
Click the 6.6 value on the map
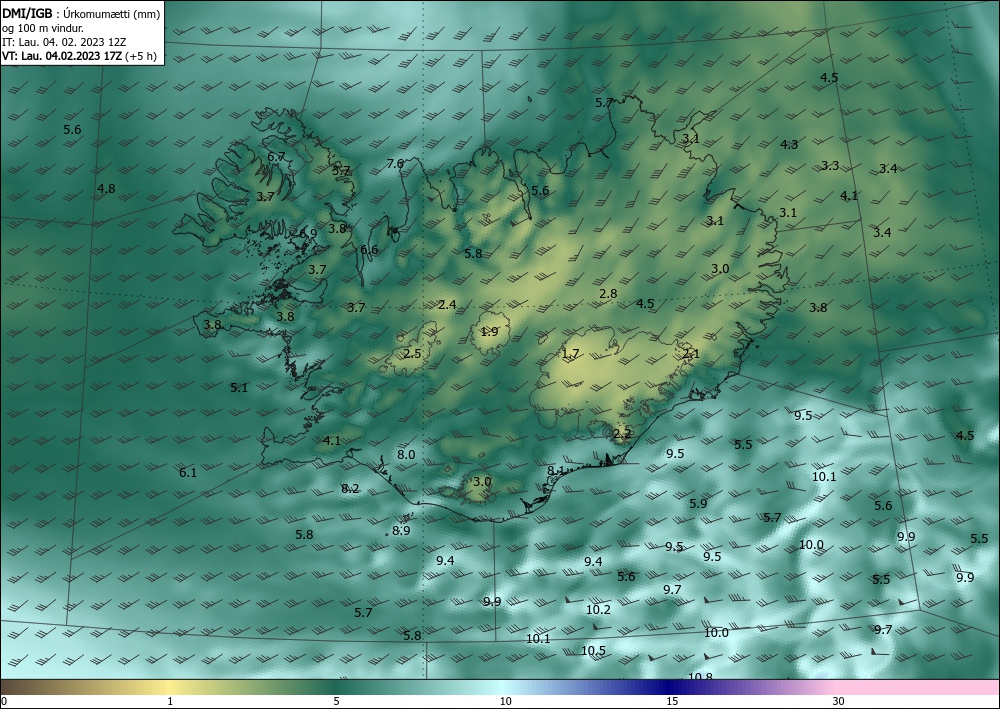[x=369, y=249]
